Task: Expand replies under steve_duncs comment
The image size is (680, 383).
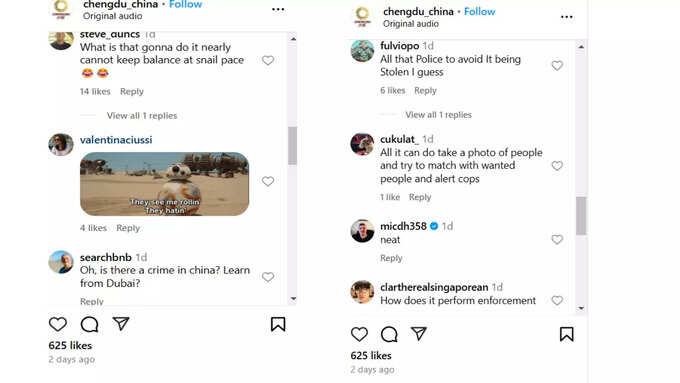Action: point(142,115)
